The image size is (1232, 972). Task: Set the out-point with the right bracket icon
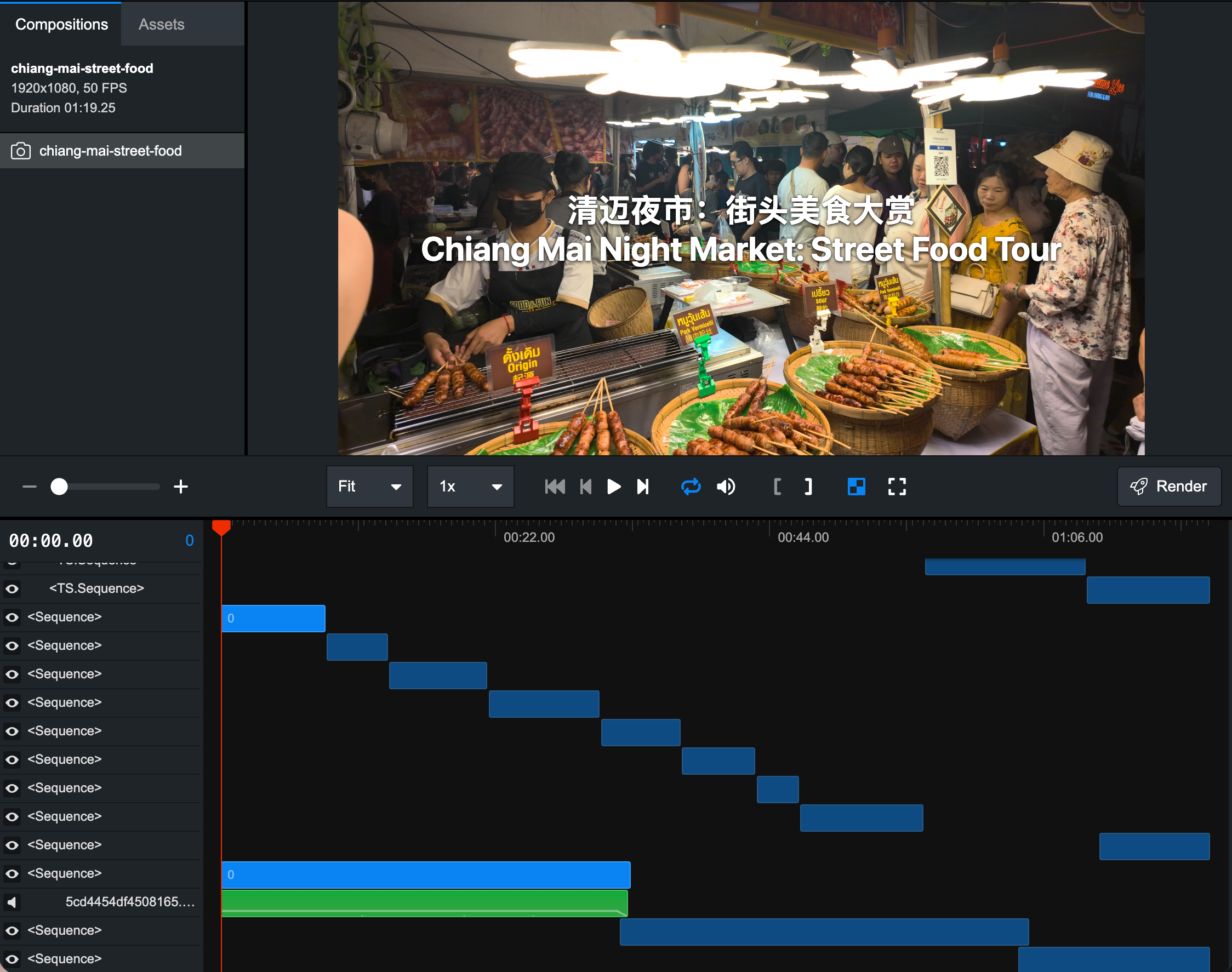point(808,487)
